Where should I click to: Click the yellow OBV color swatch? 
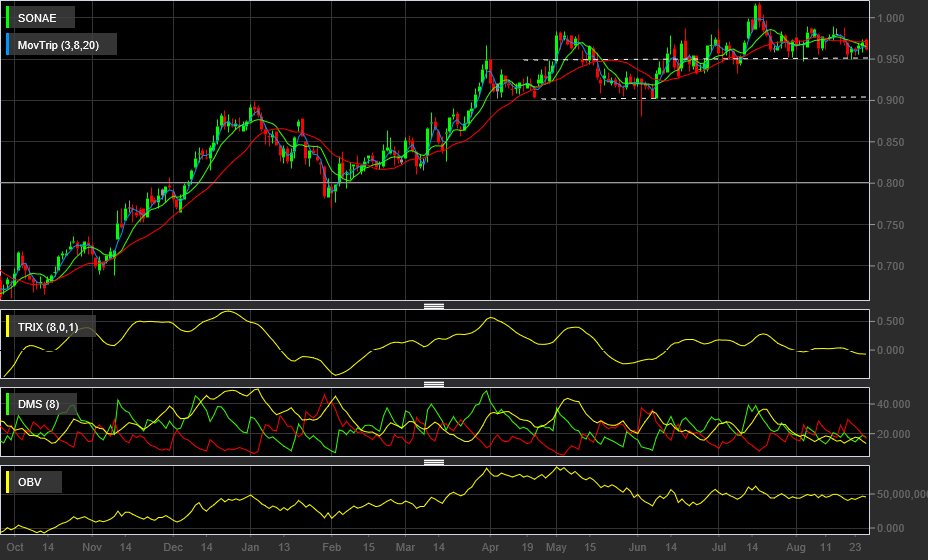(8, 481)
